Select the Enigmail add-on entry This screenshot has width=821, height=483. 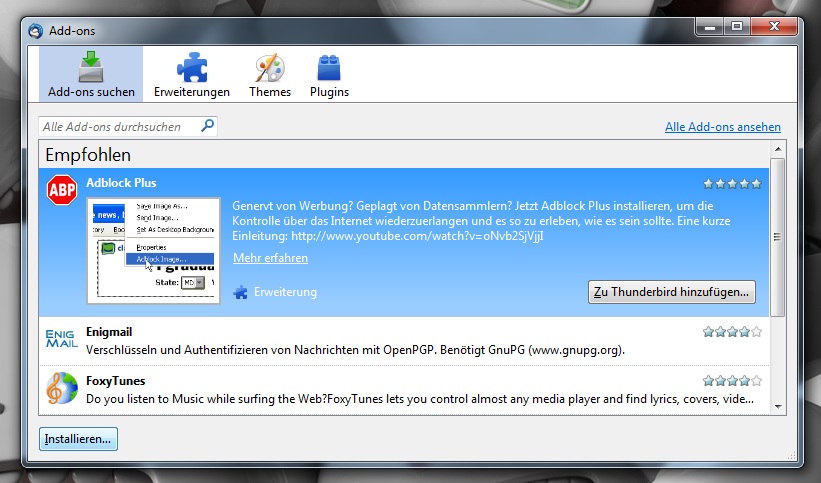[x=404, y=341]
